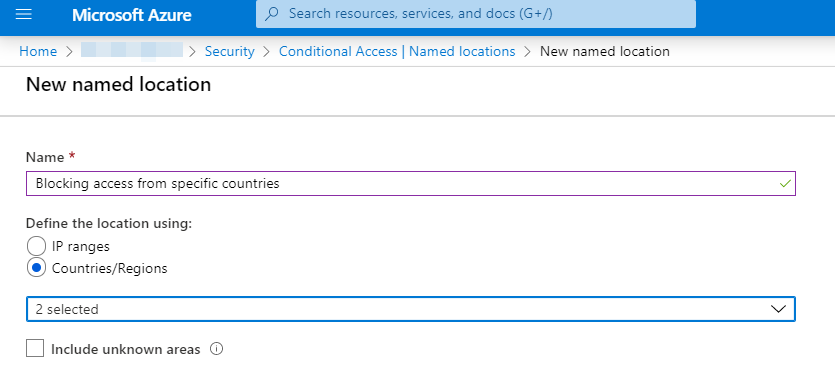Open the Azure portal hamburger menu
This screenshot has width=835, height=375.
pyautogui.click(x=24, y=14)
